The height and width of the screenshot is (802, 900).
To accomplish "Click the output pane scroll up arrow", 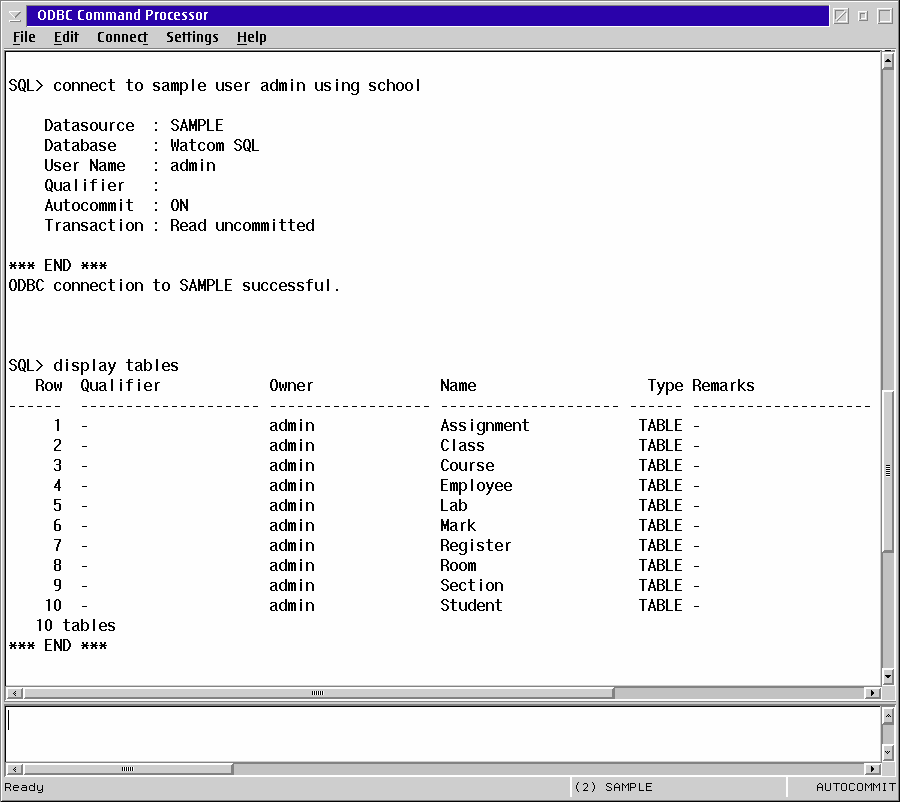I will coord(887,61).
